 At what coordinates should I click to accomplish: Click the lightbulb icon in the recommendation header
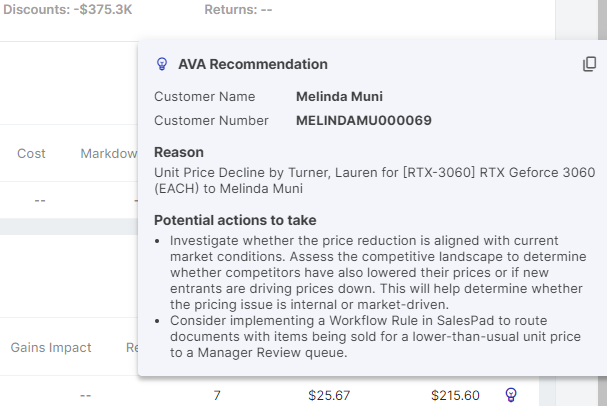(x=162, y=64)
